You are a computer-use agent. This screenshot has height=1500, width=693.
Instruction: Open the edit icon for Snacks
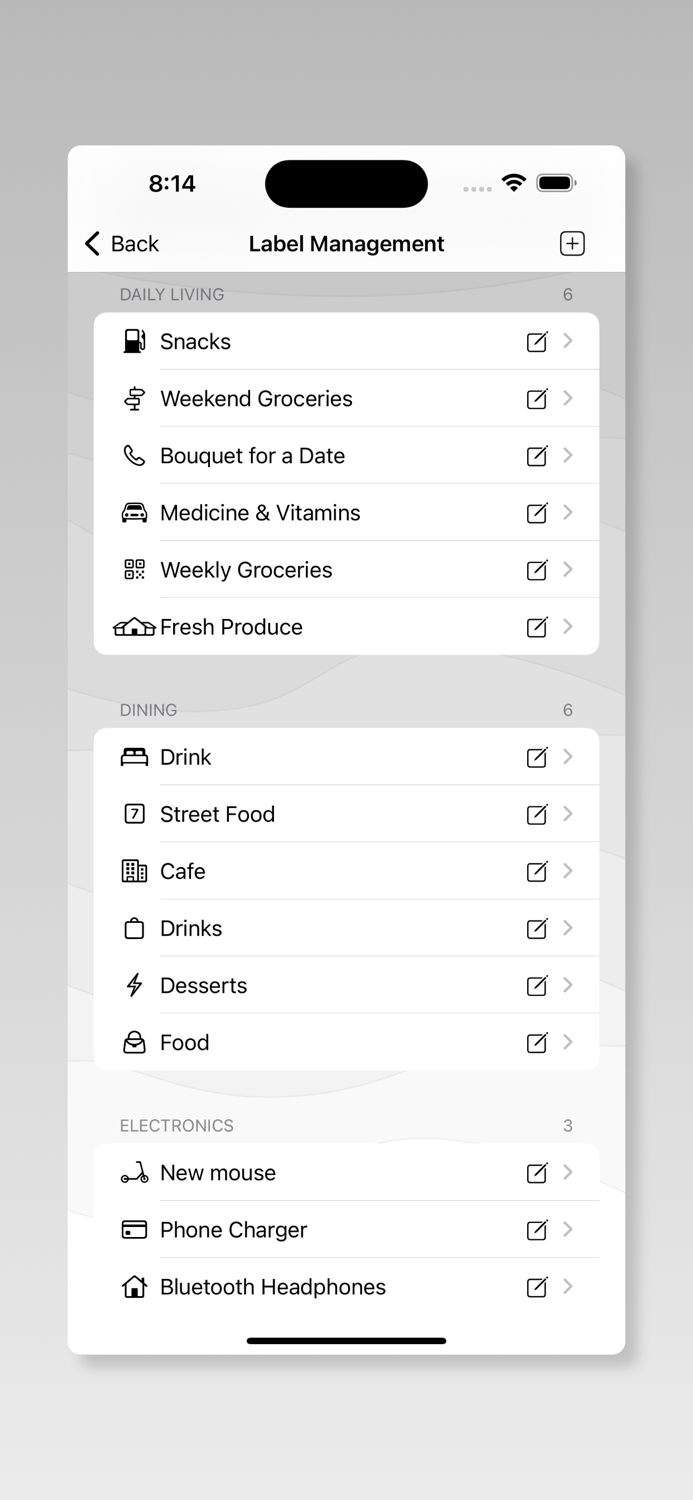point(537,341)
